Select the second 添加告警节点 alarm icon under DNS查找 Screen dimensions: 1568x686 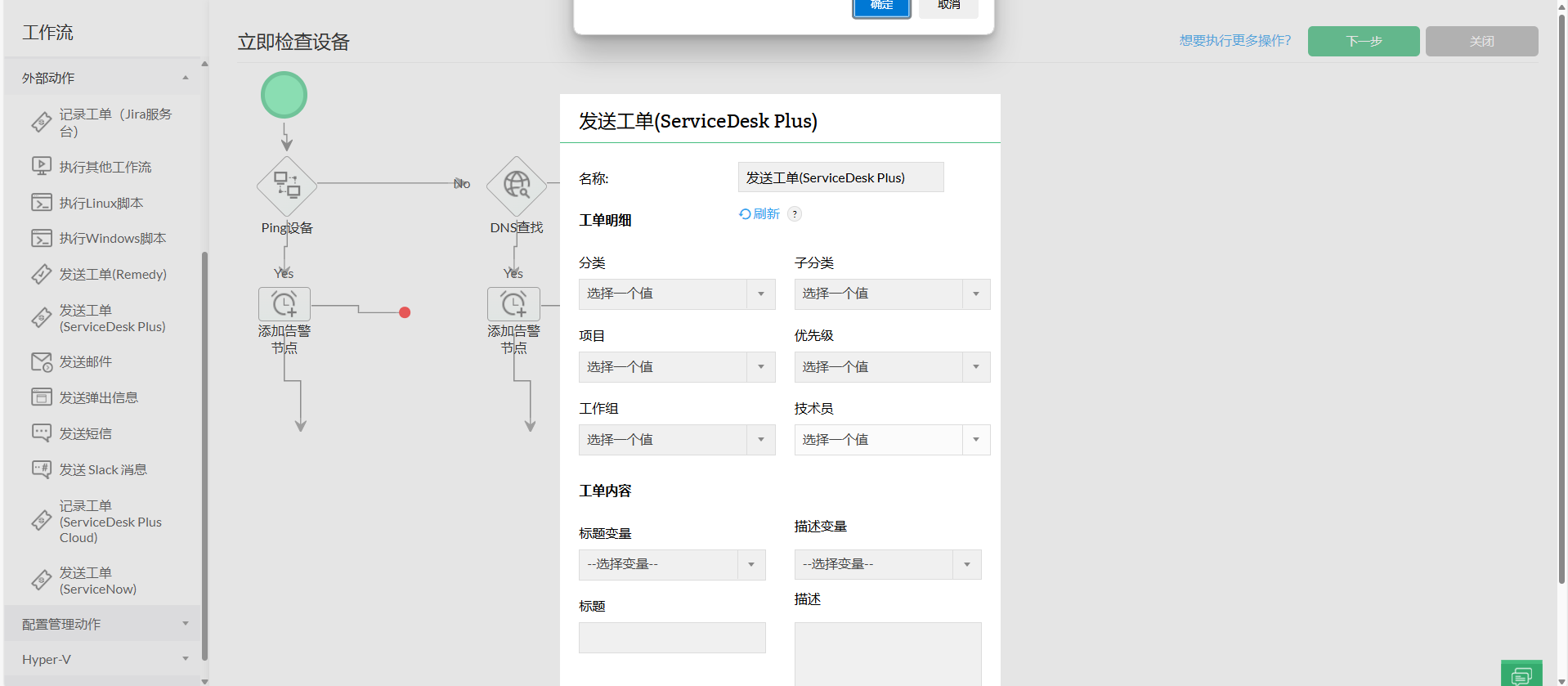514,304
